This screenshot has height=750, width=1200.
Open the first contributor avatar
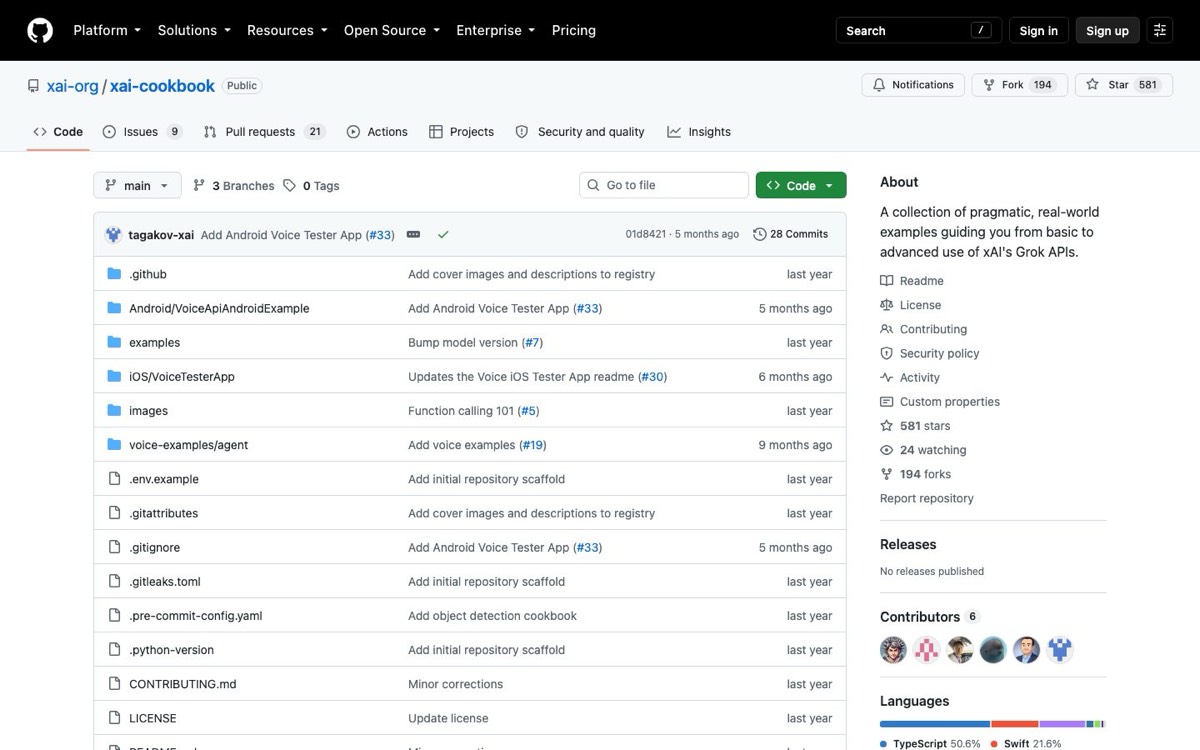pyautogui.click(x=893, y=650)
